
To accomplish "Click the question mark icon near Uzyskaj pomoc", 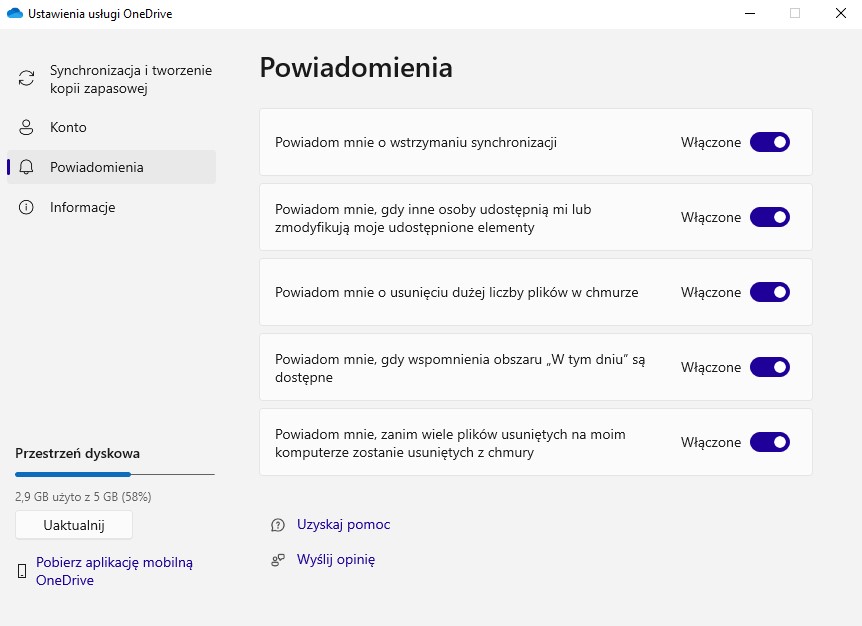I will click(x=276, y=524).
